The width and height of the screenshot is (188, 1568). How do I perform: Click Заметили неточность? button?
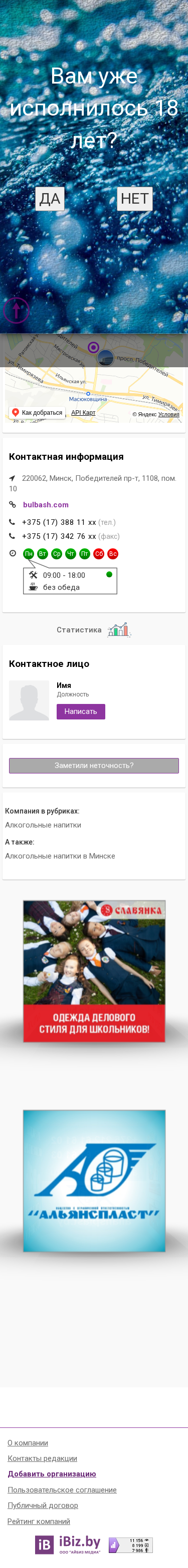click(94, 766)
